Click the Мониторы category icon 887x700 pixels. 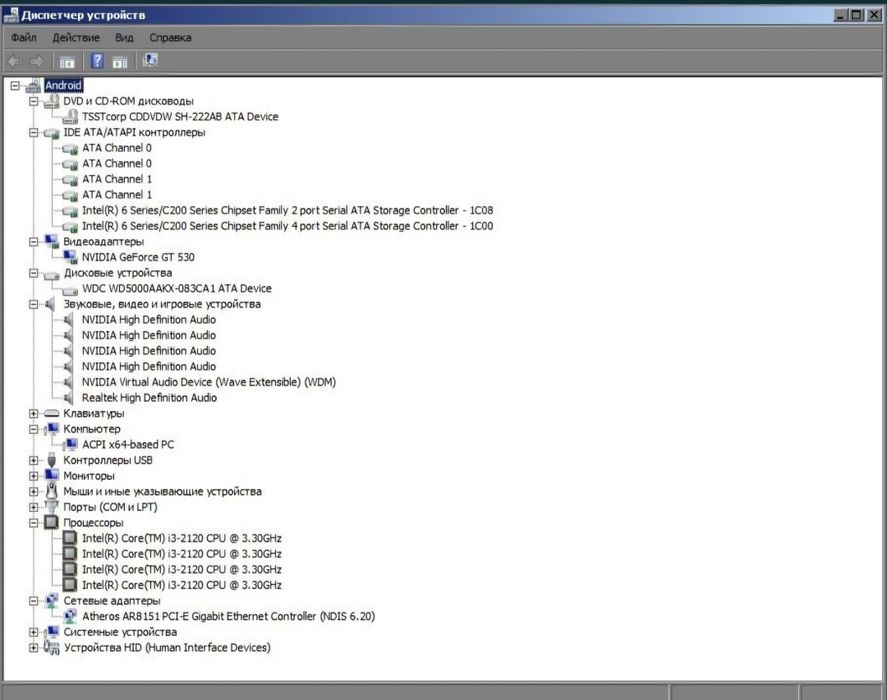[52, 475]
